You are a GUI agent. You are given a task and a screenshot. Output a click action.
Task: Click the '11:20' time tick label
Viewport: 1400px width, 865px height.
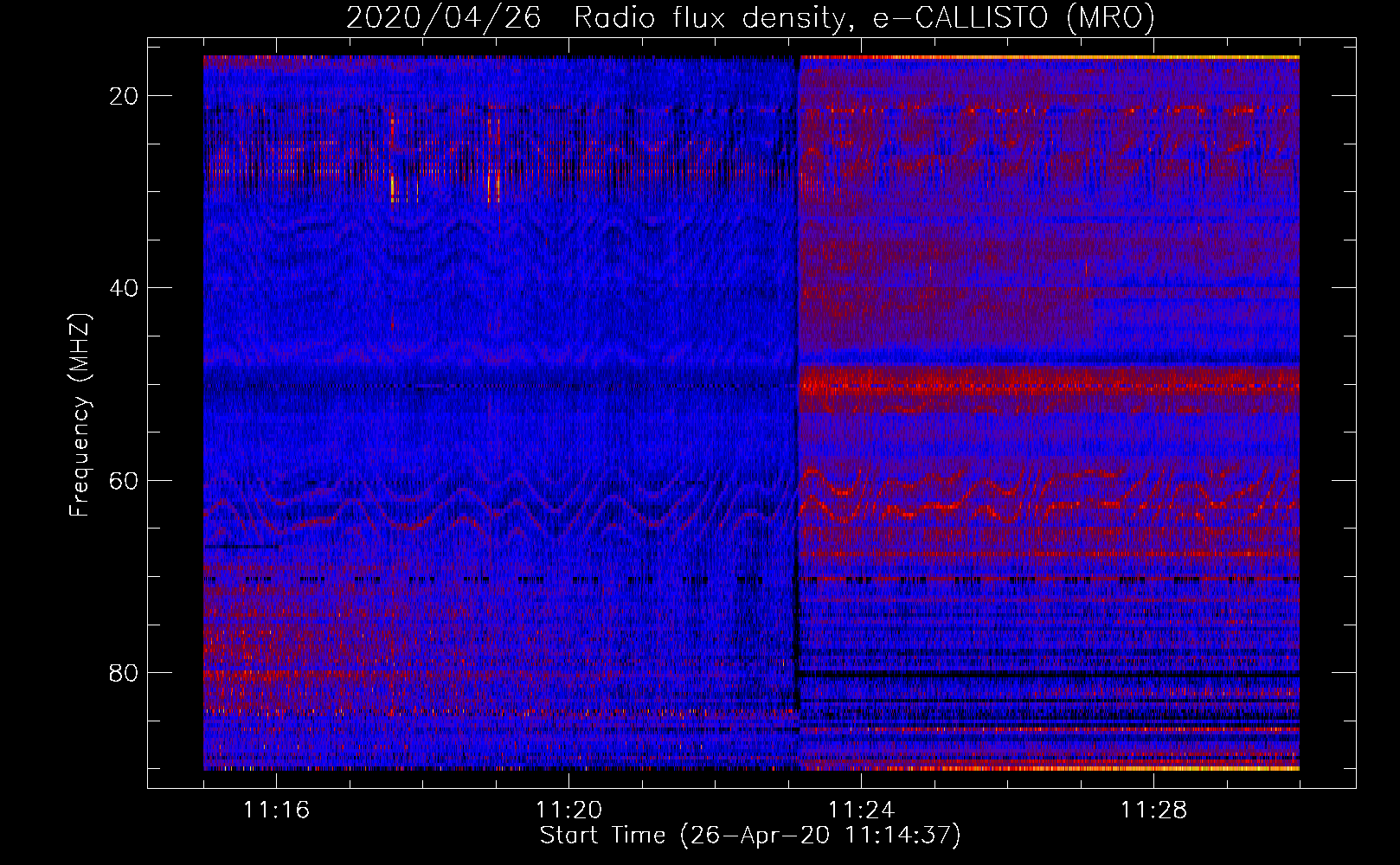coord(568,811)
